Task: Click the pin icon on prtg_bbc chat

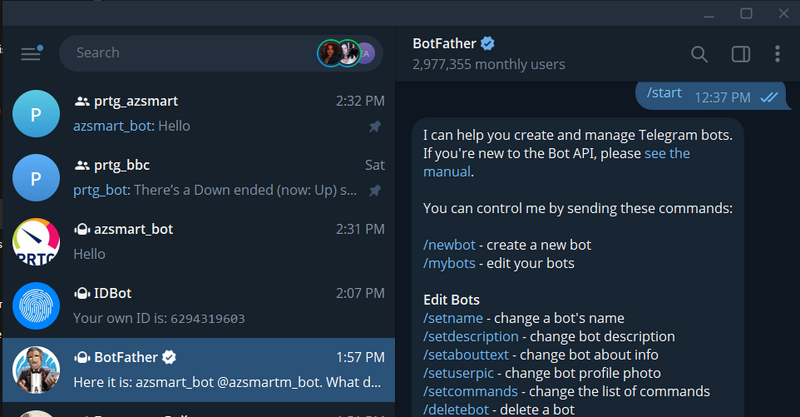Action: tap(375, 190)
